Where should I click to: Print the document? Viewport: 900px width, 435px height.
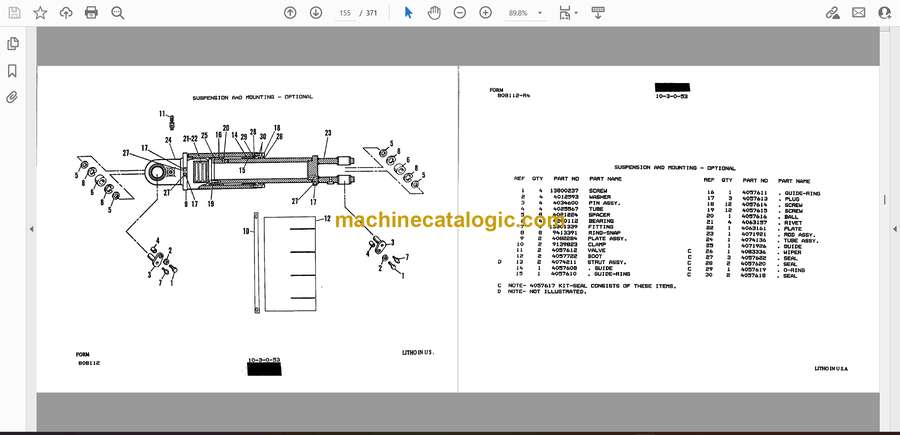click(91, 13)
